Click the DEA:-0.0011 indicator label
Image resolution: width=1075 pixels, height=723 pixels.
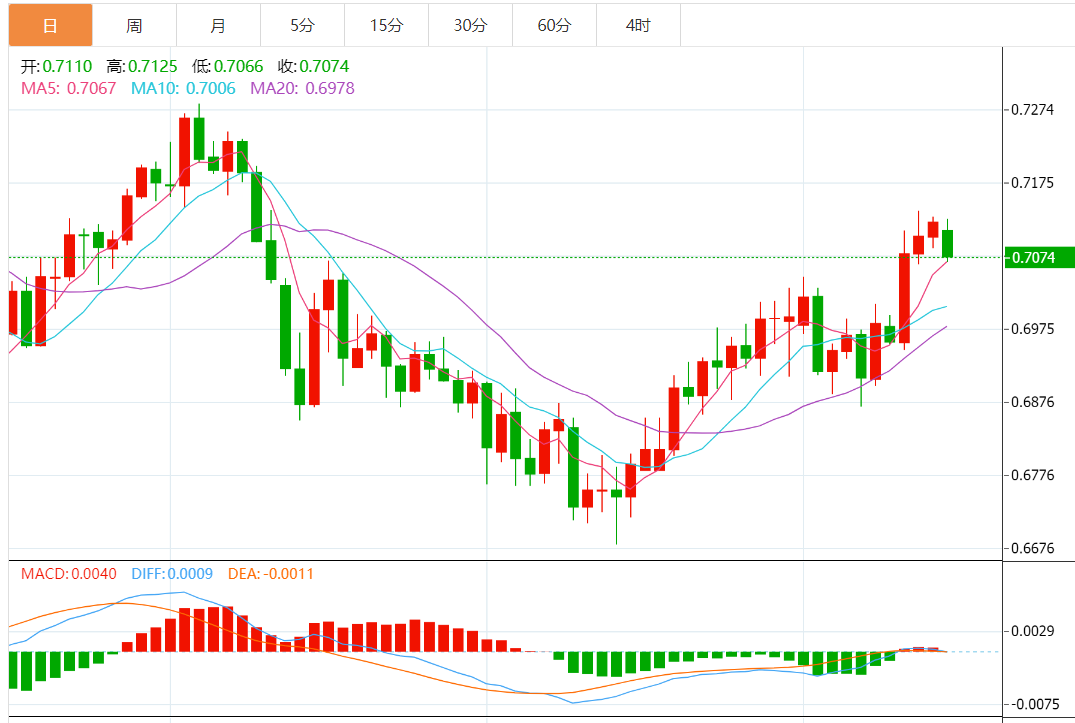[271, 574]
